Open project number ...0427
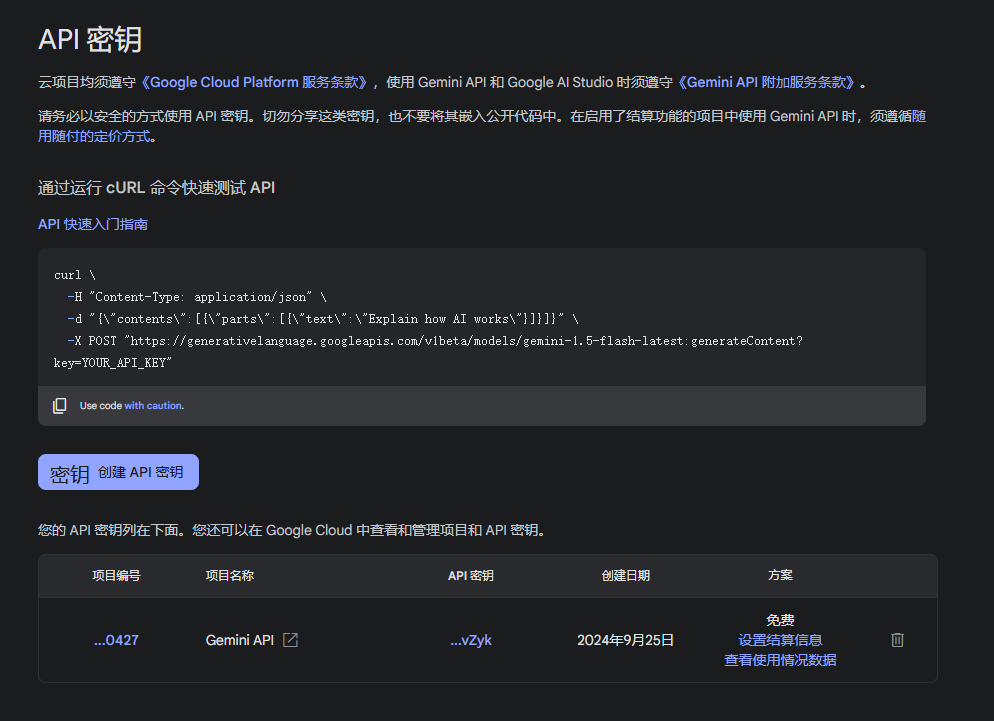The image size is (994, 721). tap(116, 640)
